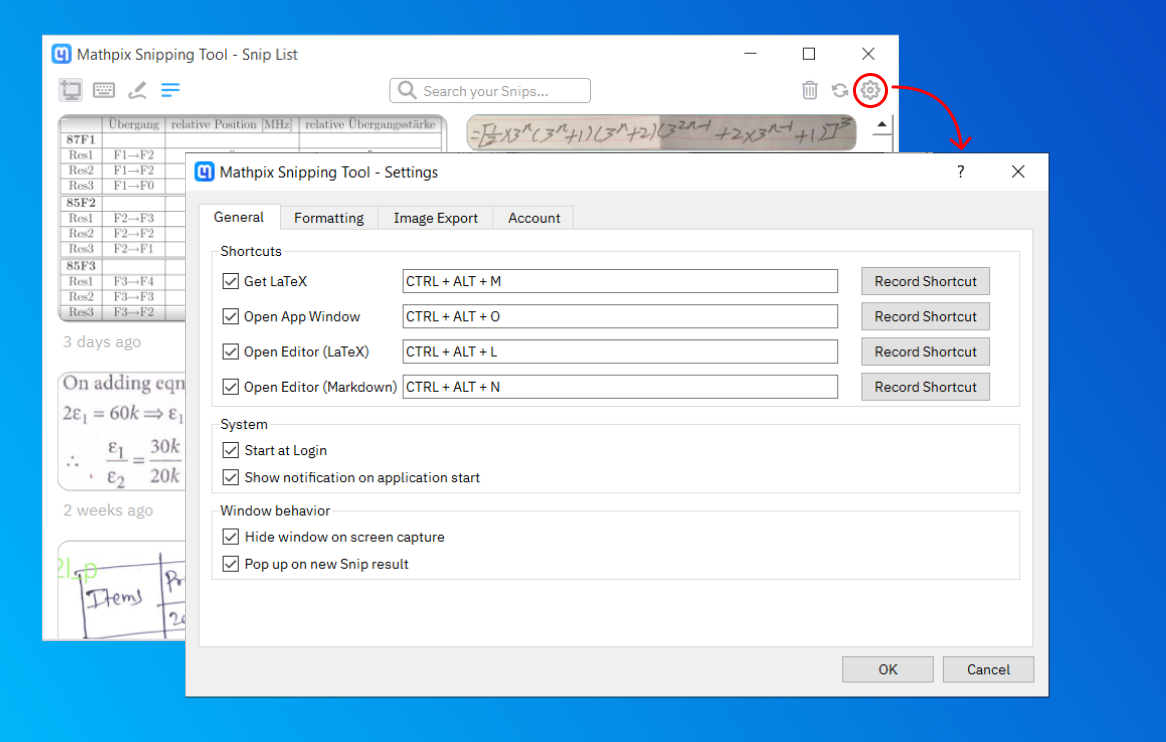Click the magnifier icon in search box
Screen dimensions: 1166x742
(x=407, y=90)
